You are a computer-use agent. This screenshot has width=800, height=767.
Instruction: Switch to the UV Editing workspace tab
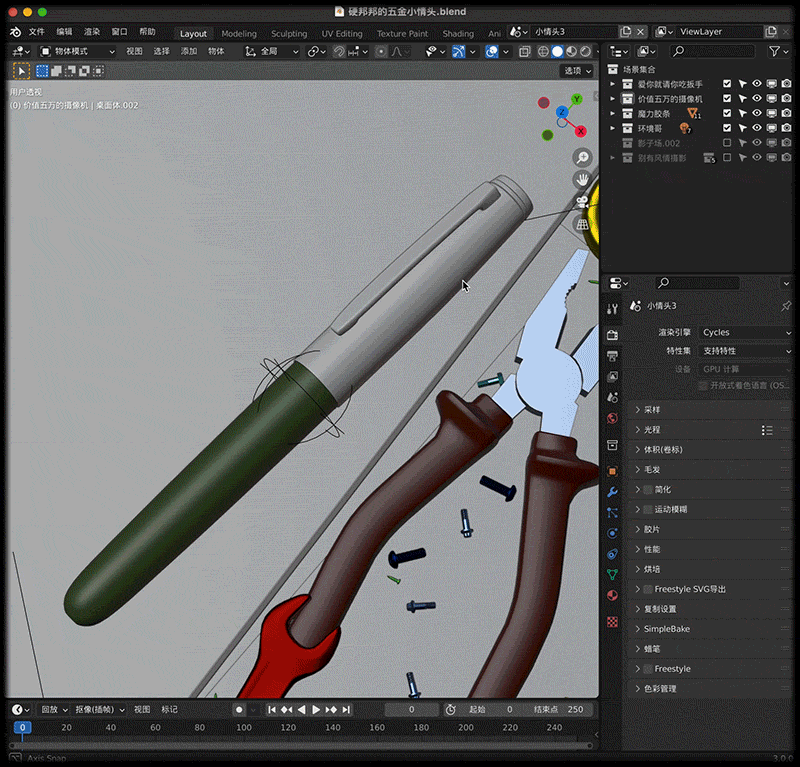342,34
